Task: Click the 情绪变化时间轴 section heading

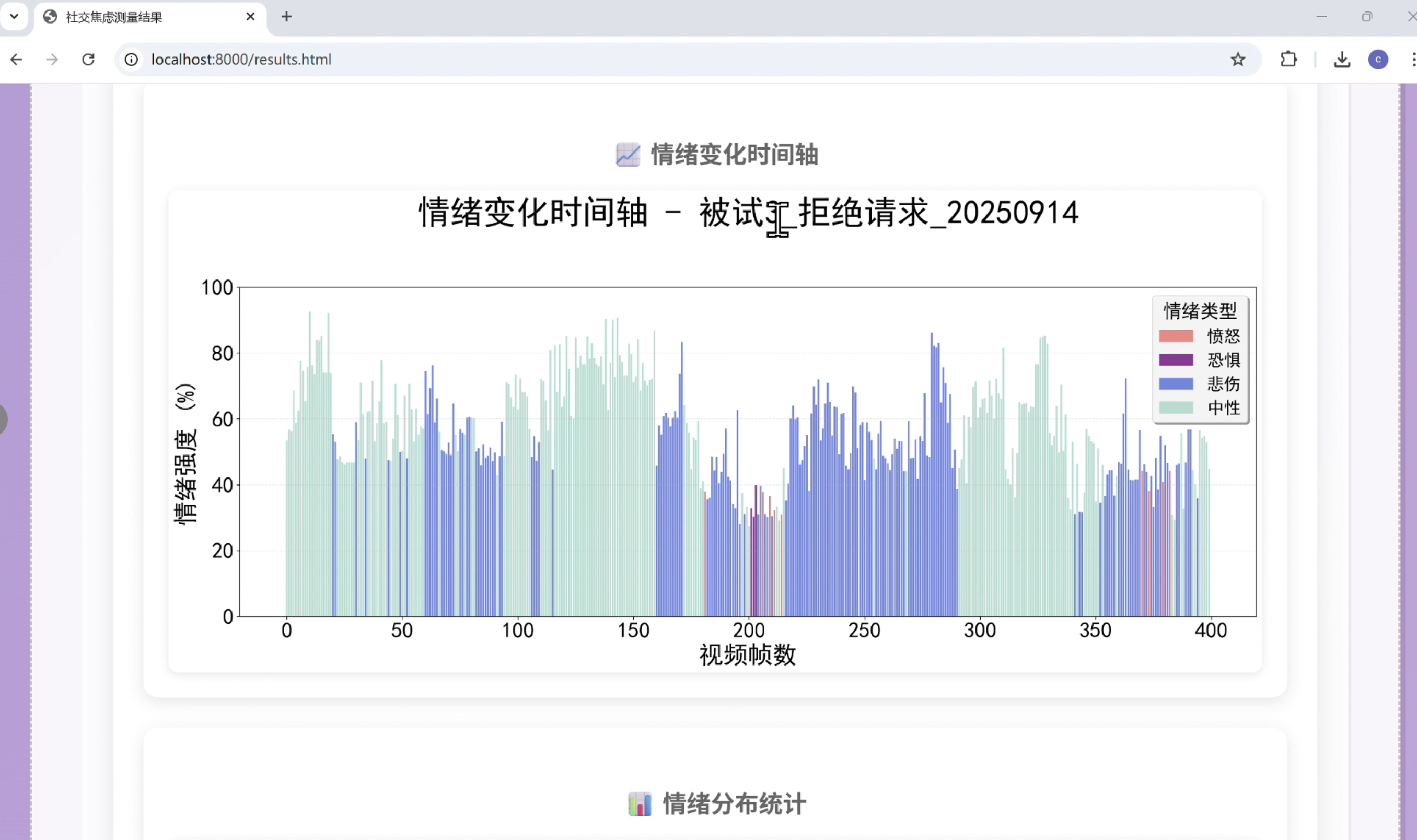Action: tap(734, 155)
